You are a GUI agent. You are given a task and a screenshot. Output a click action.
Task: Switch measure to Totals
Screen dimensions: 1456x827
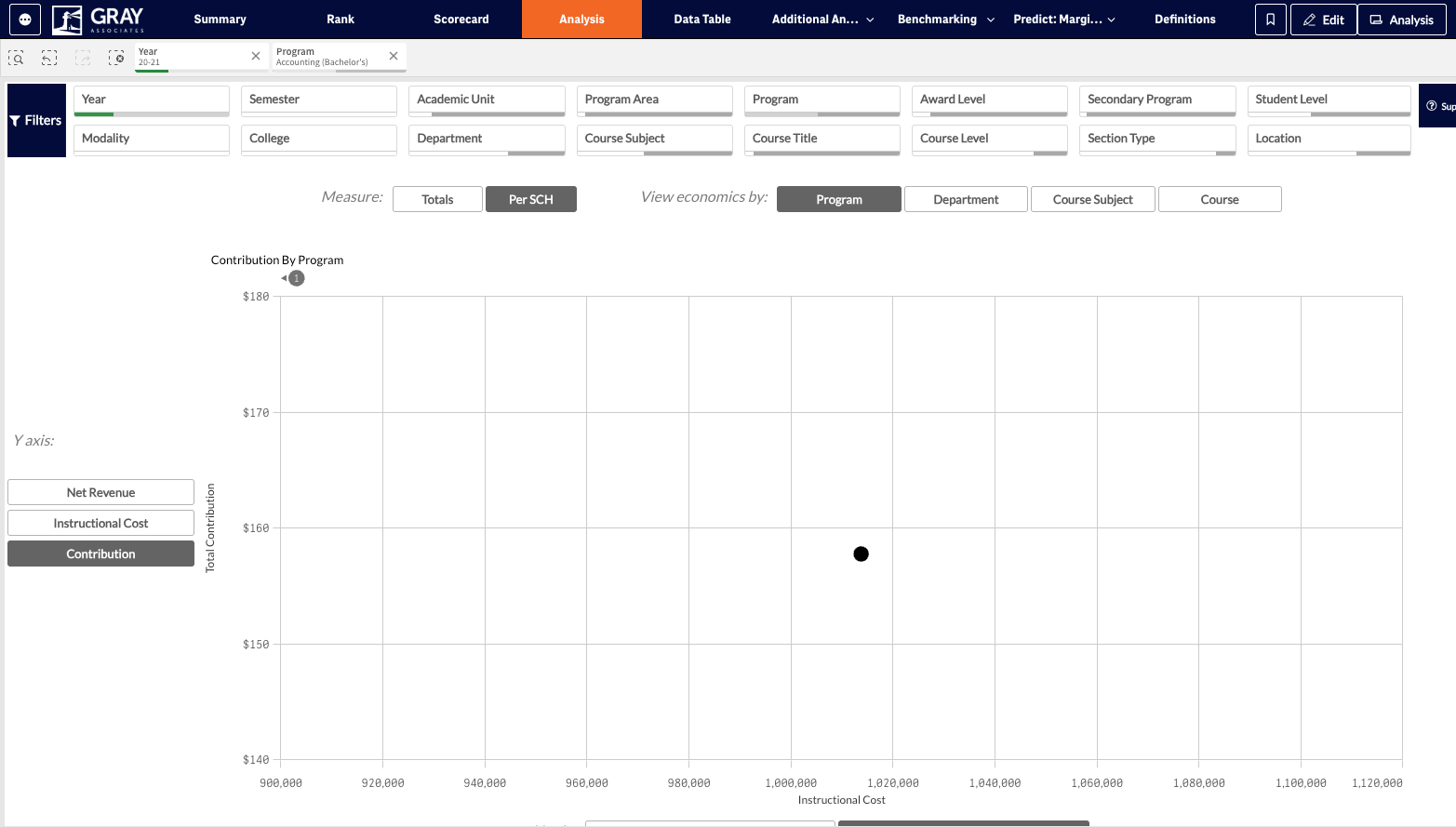(437, 199)
